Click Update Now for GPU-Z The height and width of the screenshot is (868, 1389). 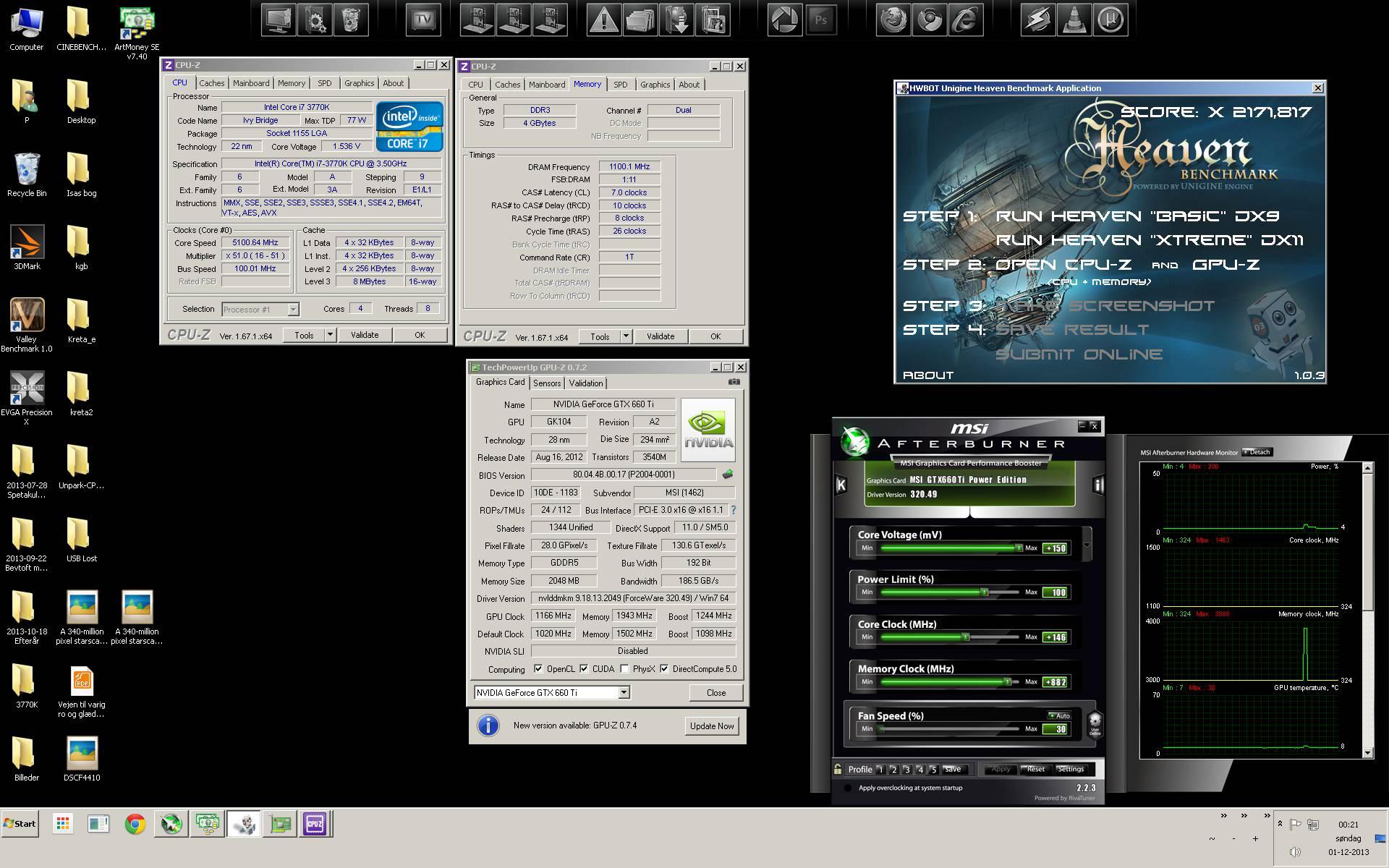coord(712,726)
